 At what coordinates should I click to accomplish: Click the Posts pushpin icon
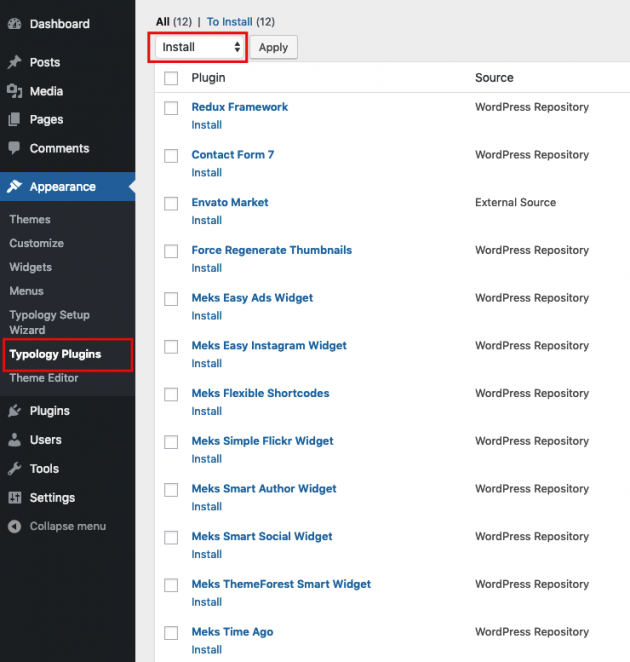tap(14, 62)
